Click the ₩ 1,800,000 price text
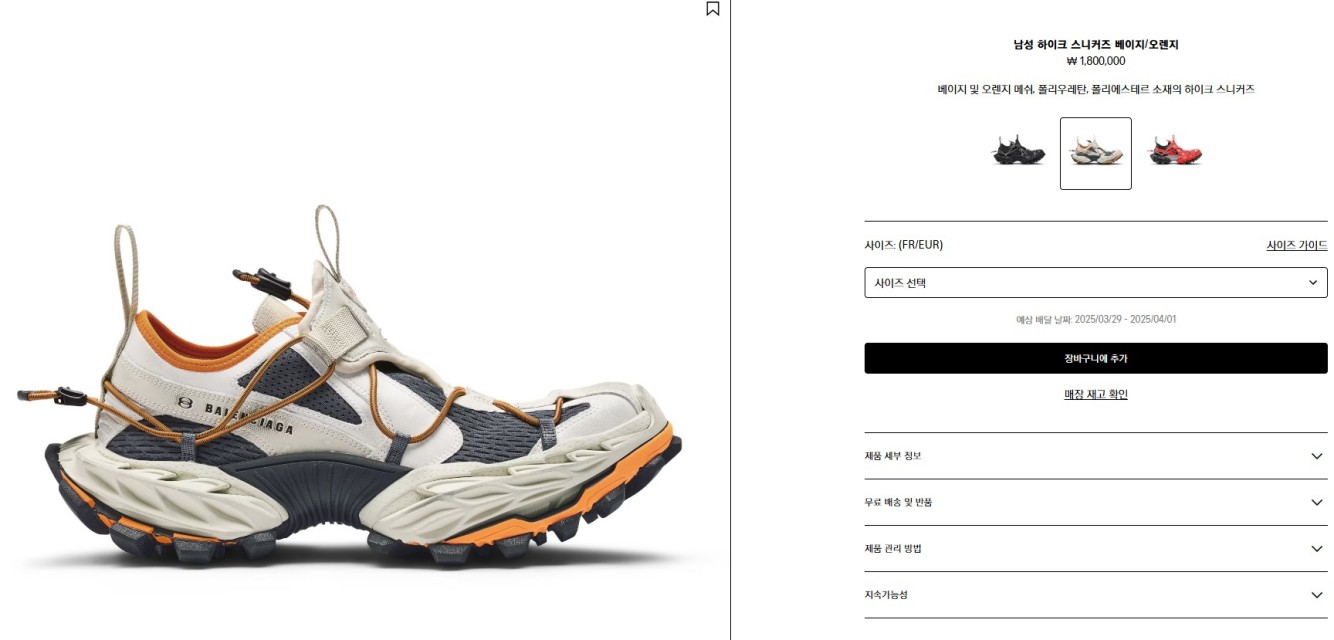 [1096, 61]
